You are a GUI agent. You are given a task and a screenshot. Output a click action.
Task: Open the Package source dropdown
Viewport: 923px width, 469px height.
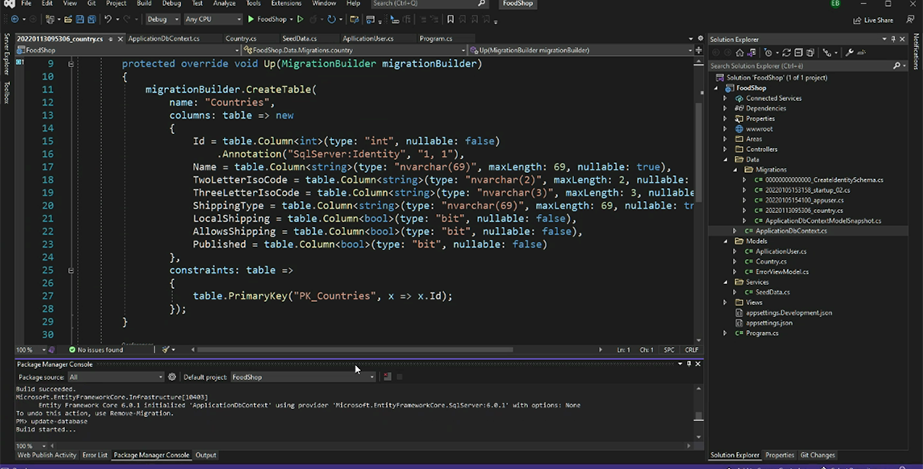click(x=115, y=377)
